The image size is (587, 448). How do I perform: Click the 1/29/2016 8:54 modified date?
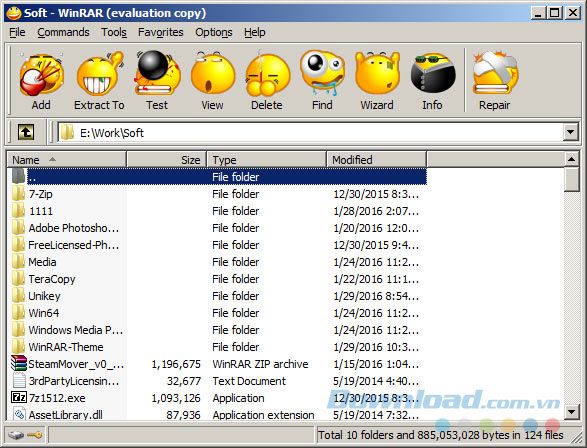point(376,296)
